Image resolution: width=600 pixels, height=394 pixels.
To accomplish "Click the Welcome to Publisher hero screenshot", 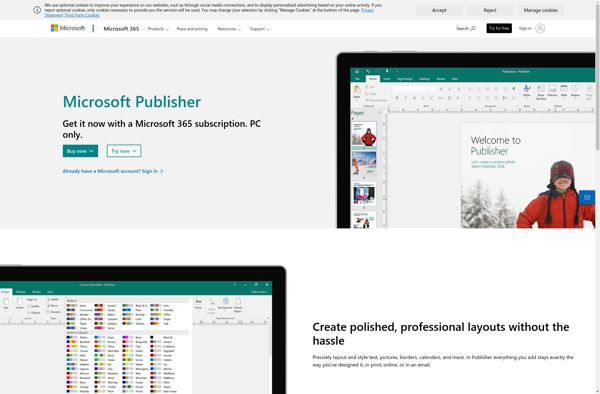I will click(x=466, y=140).
